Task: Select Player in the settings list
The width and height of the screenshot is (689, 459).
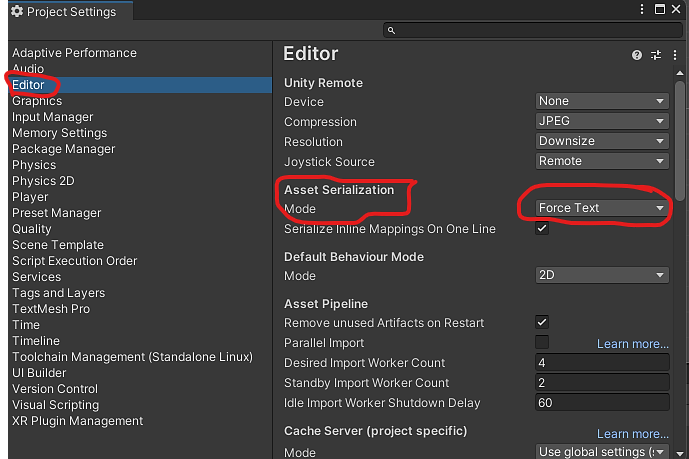Action: (x=30, y=197)
